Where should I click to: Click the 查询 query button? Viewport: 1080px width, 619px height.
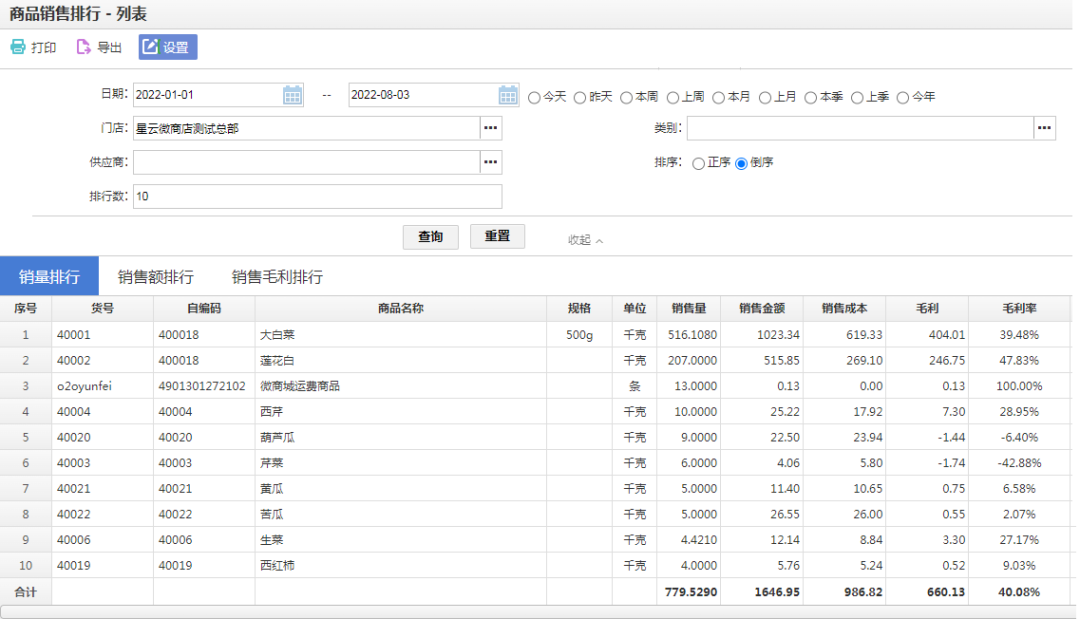coord(430,237)
